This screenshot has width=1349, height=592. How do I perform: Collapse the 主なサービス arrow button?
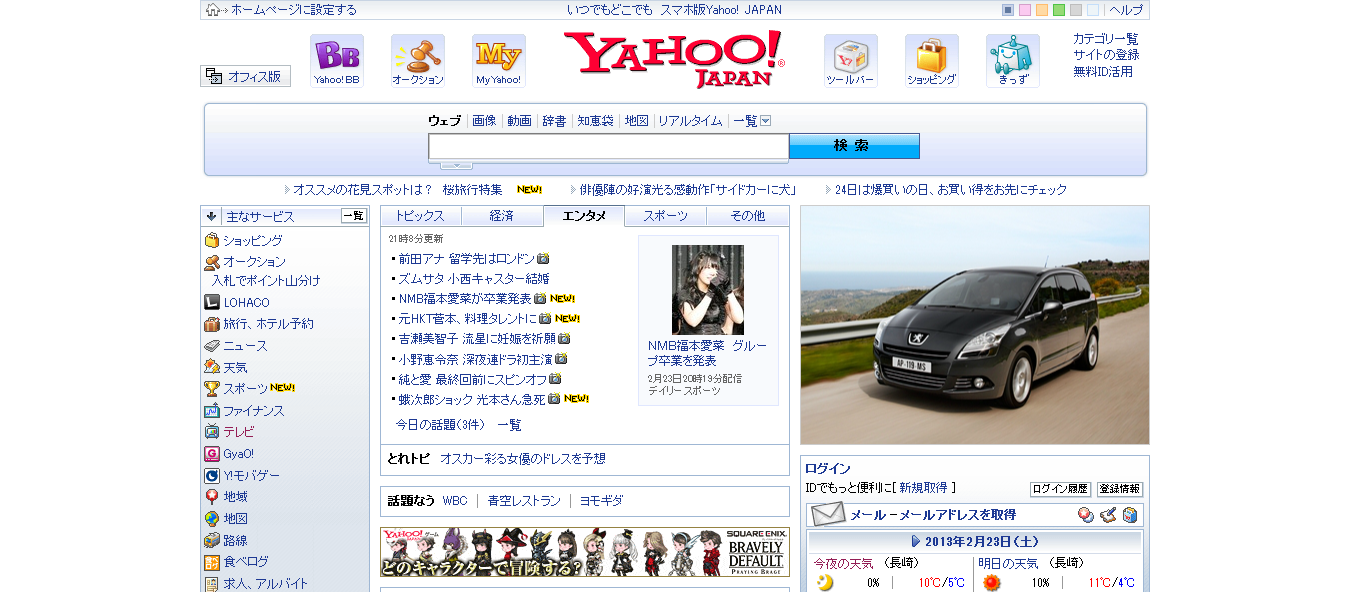211,216
